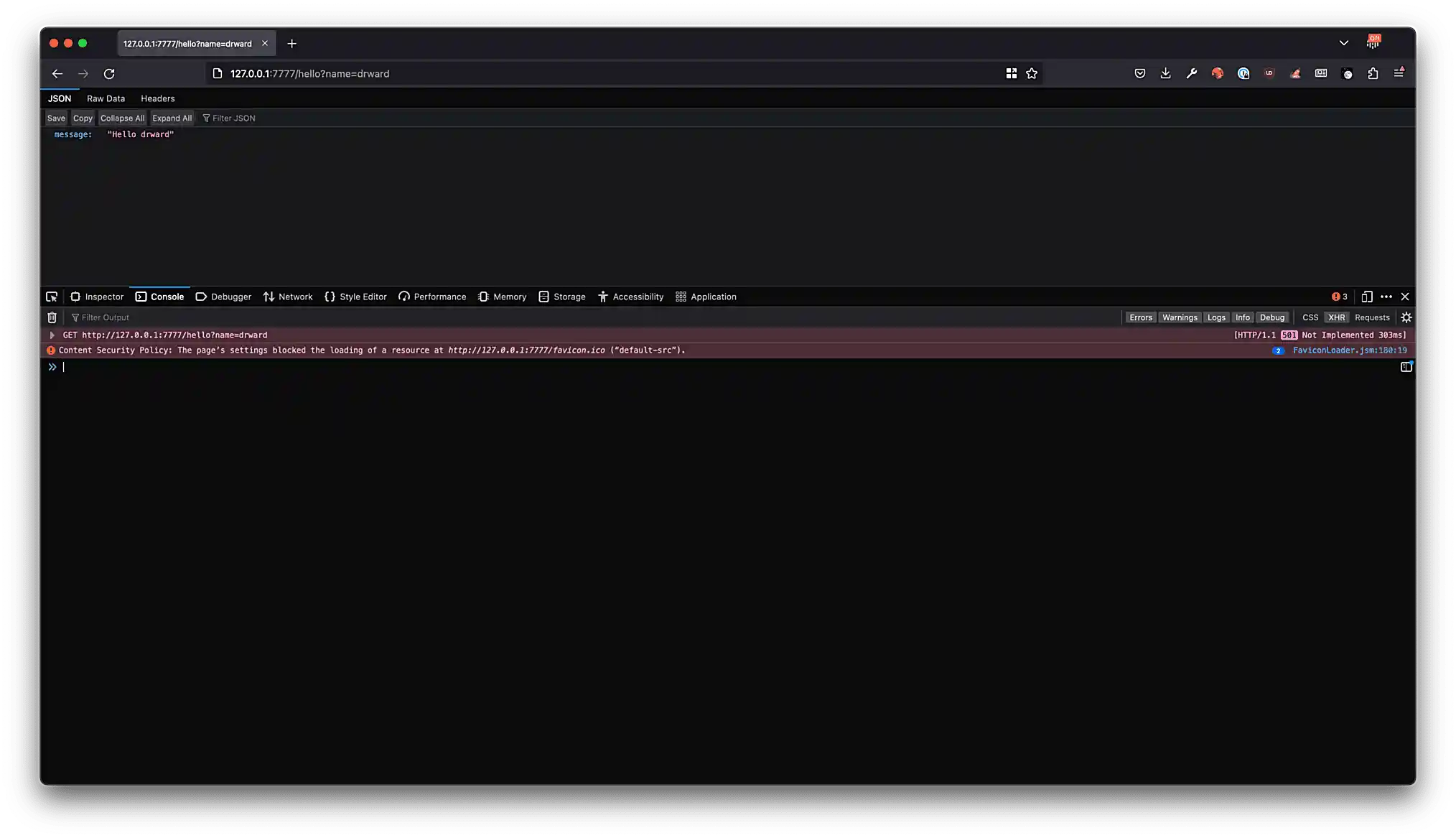Open the DevTools three-dot customize menu
Image resolution: width=1456 pixels, height=838 pixels.
tap(1386, 297)
